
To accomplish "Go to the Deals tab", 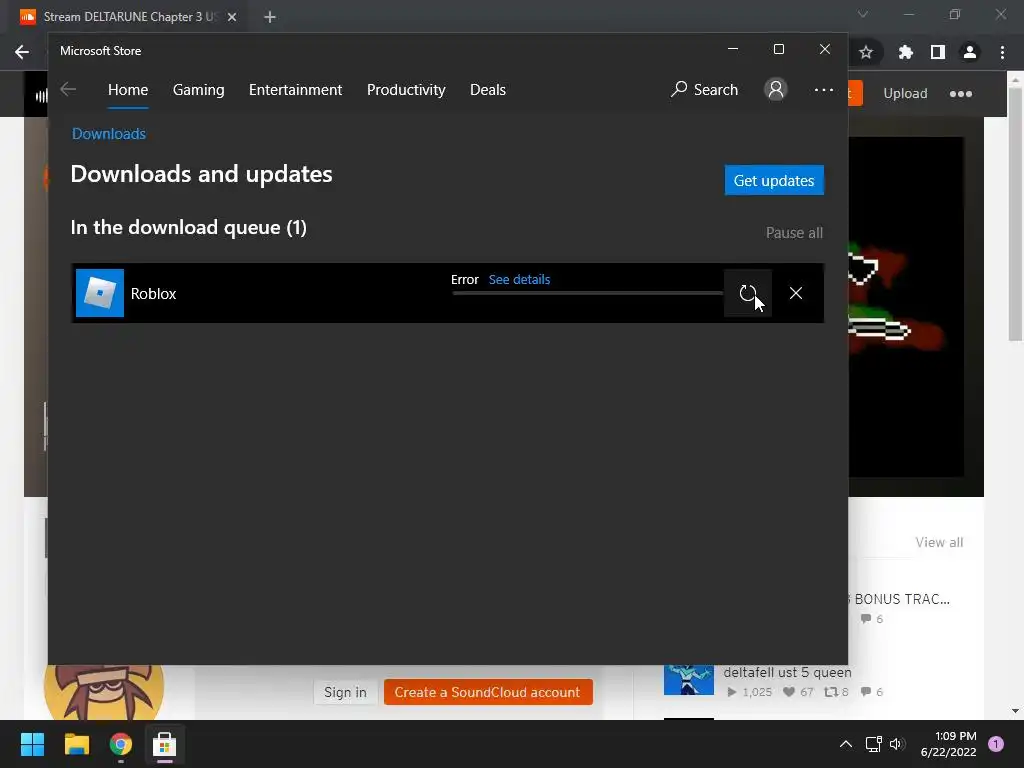I will (x=488, y=89).
